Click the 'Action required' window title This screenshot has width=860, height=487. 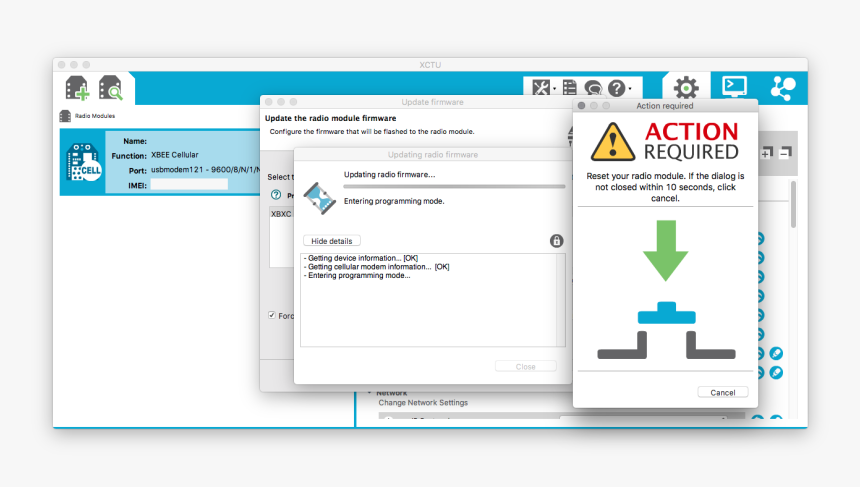click(x=665, y=106)
